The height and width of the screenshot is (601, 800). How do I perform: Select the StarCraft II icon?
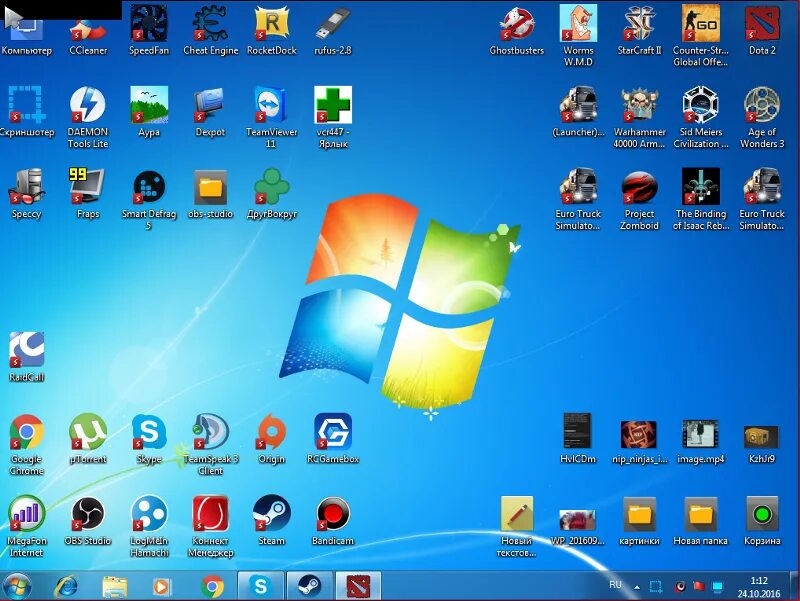639,30
